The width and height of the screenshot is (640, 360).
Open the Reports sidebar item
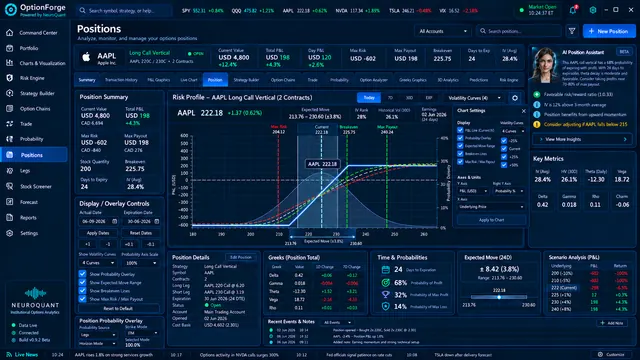33,218
